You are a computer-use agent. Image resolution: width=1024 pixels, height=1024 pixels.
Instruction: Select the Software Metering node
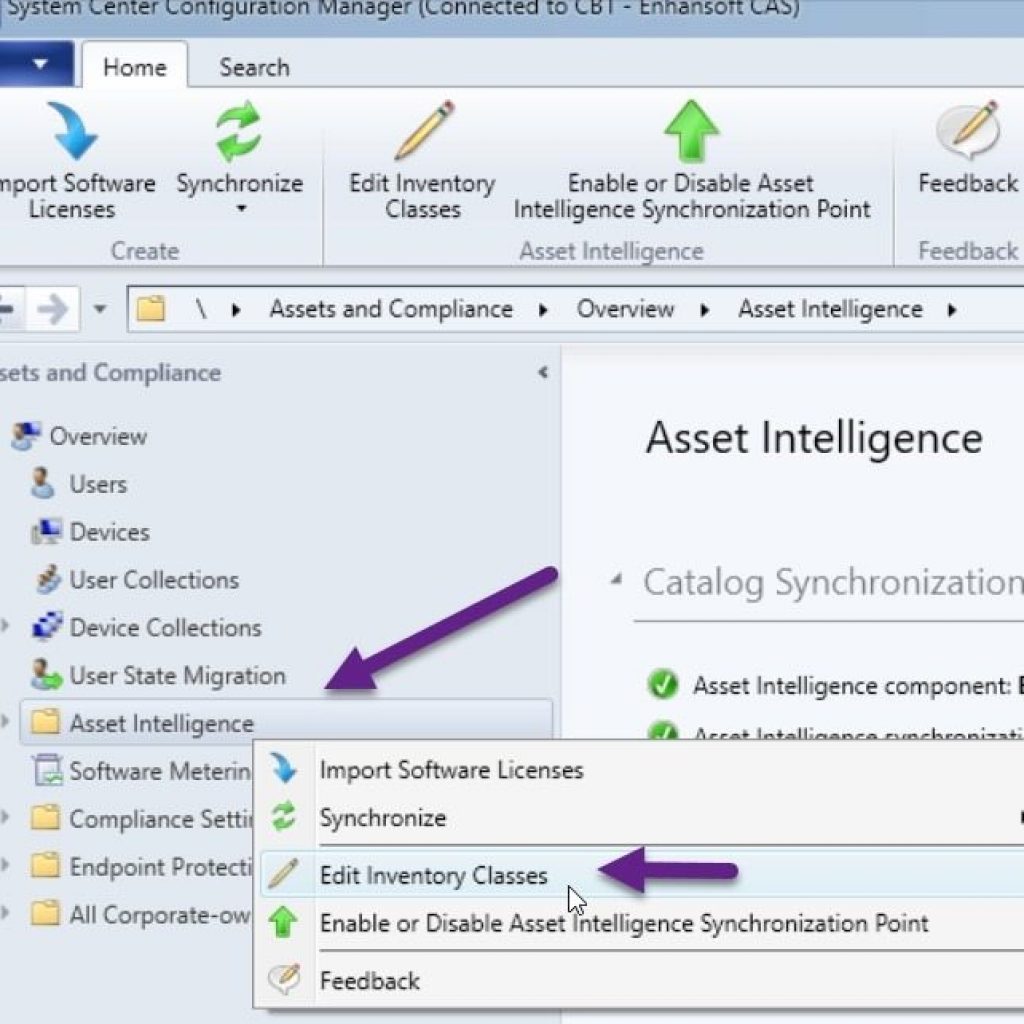142,771
